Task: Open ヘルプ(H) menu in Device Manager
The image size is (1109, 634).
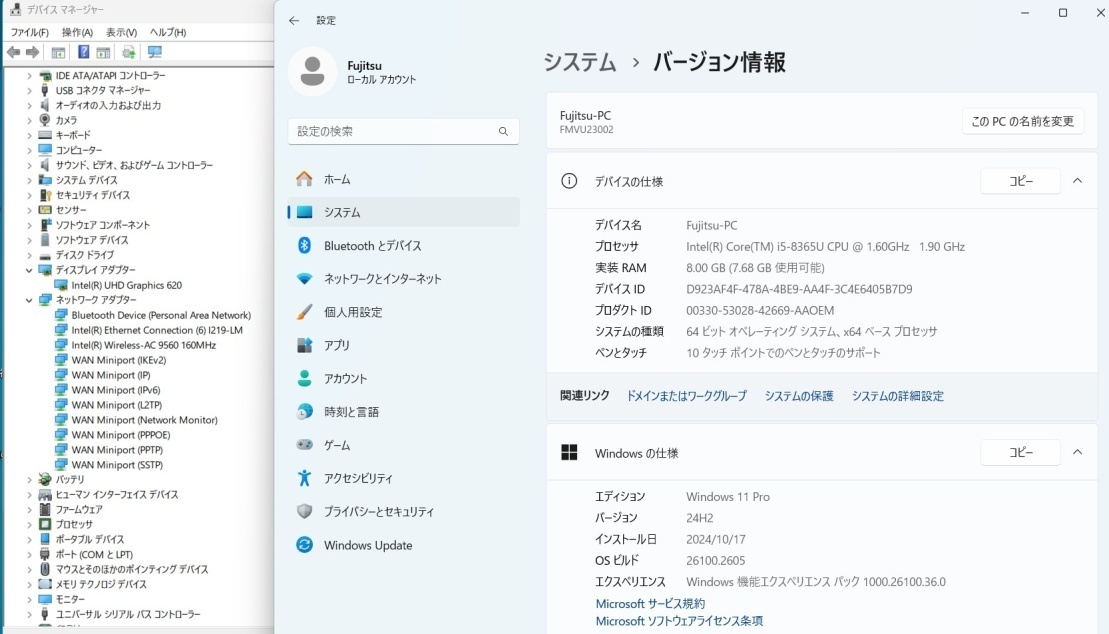Action: point(168,33)
